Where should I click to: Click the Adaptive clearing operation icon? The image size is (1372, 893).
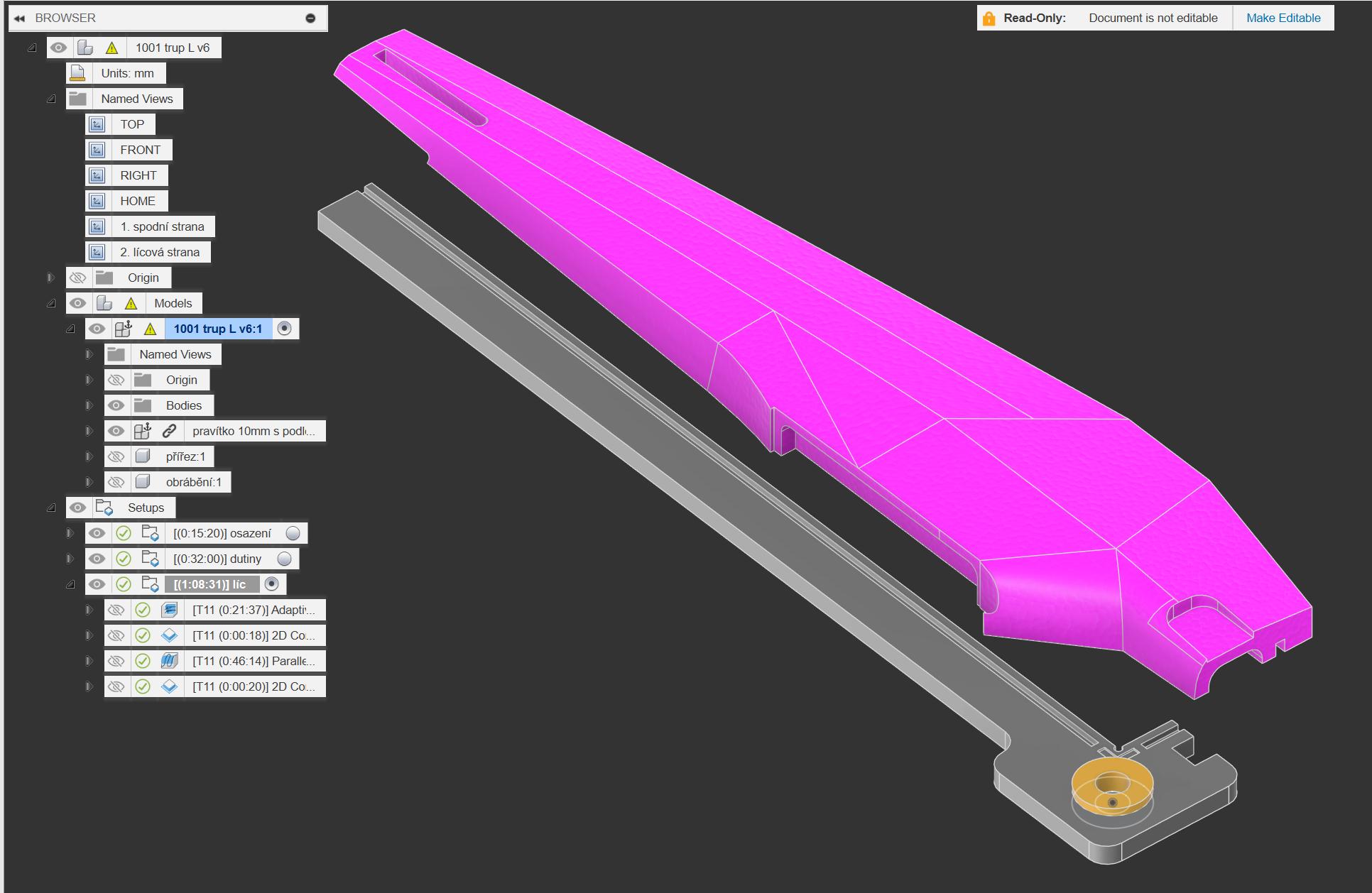(x=169, y=610)
